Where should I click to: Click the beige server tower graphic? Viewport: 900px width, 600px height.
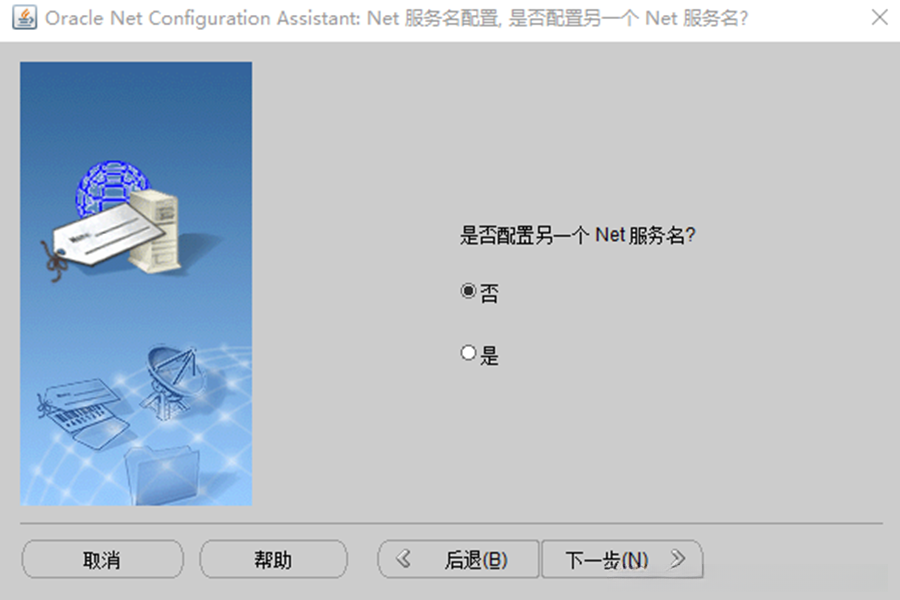[x=156, y=230]
